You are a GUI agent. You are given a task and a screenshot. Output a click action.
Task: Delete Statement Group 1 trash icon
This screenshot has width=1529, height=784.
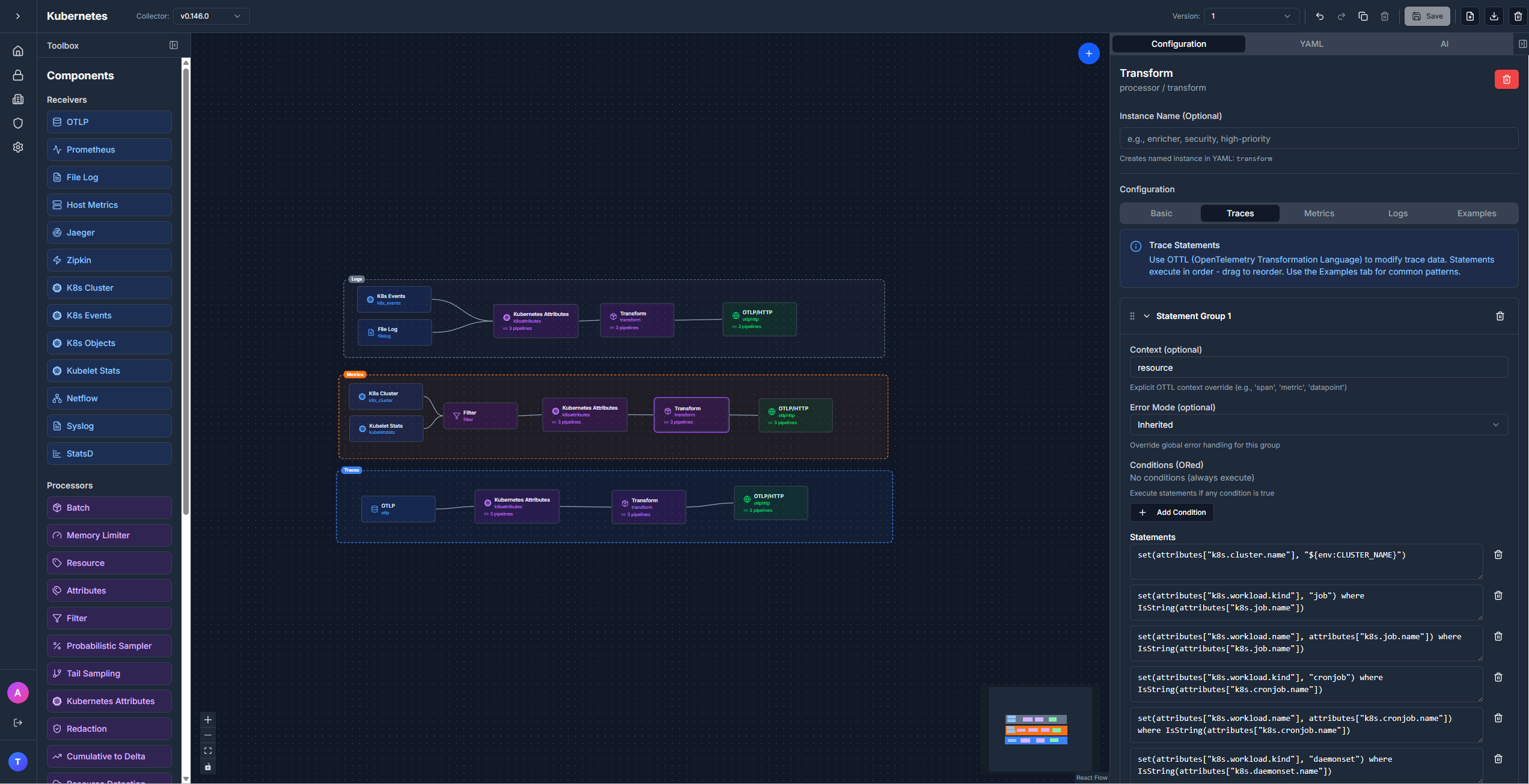1500,316
